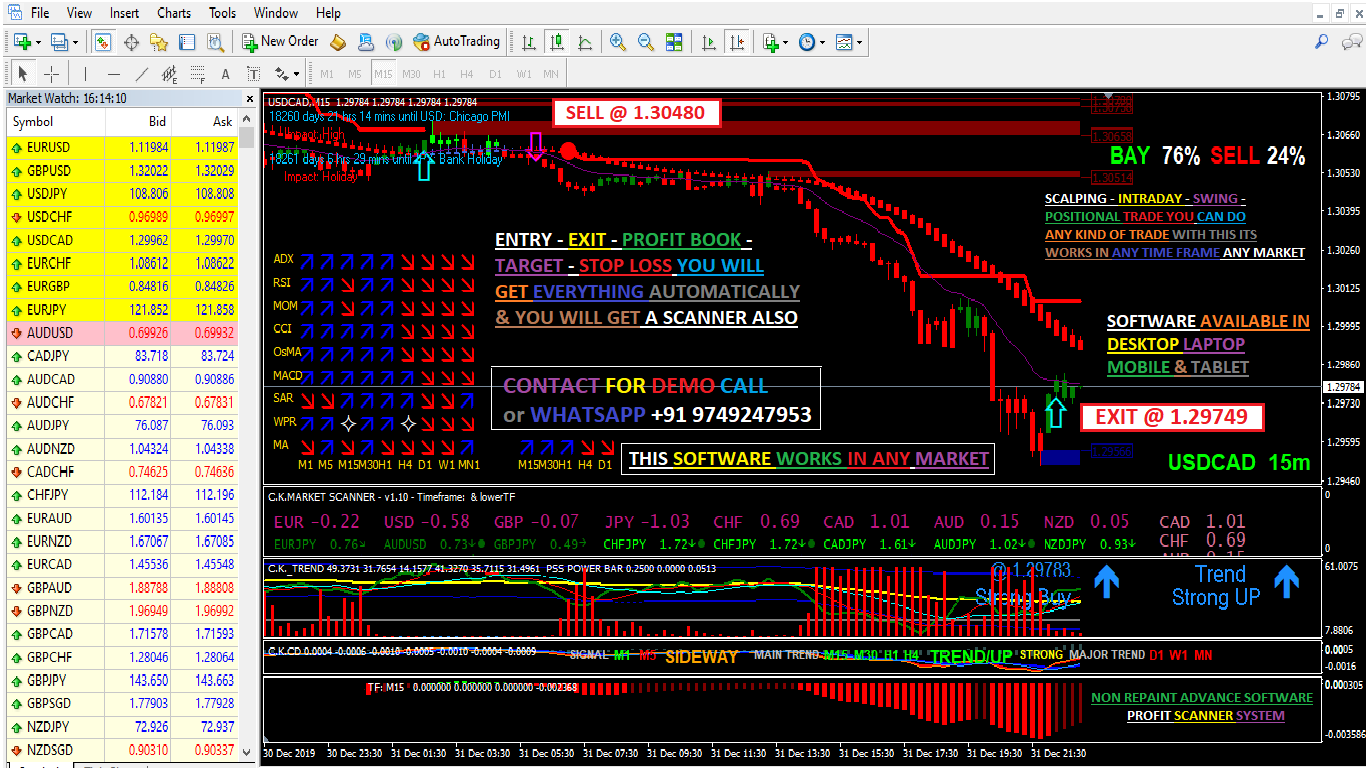Open the Insert menu

pos(125,13)
